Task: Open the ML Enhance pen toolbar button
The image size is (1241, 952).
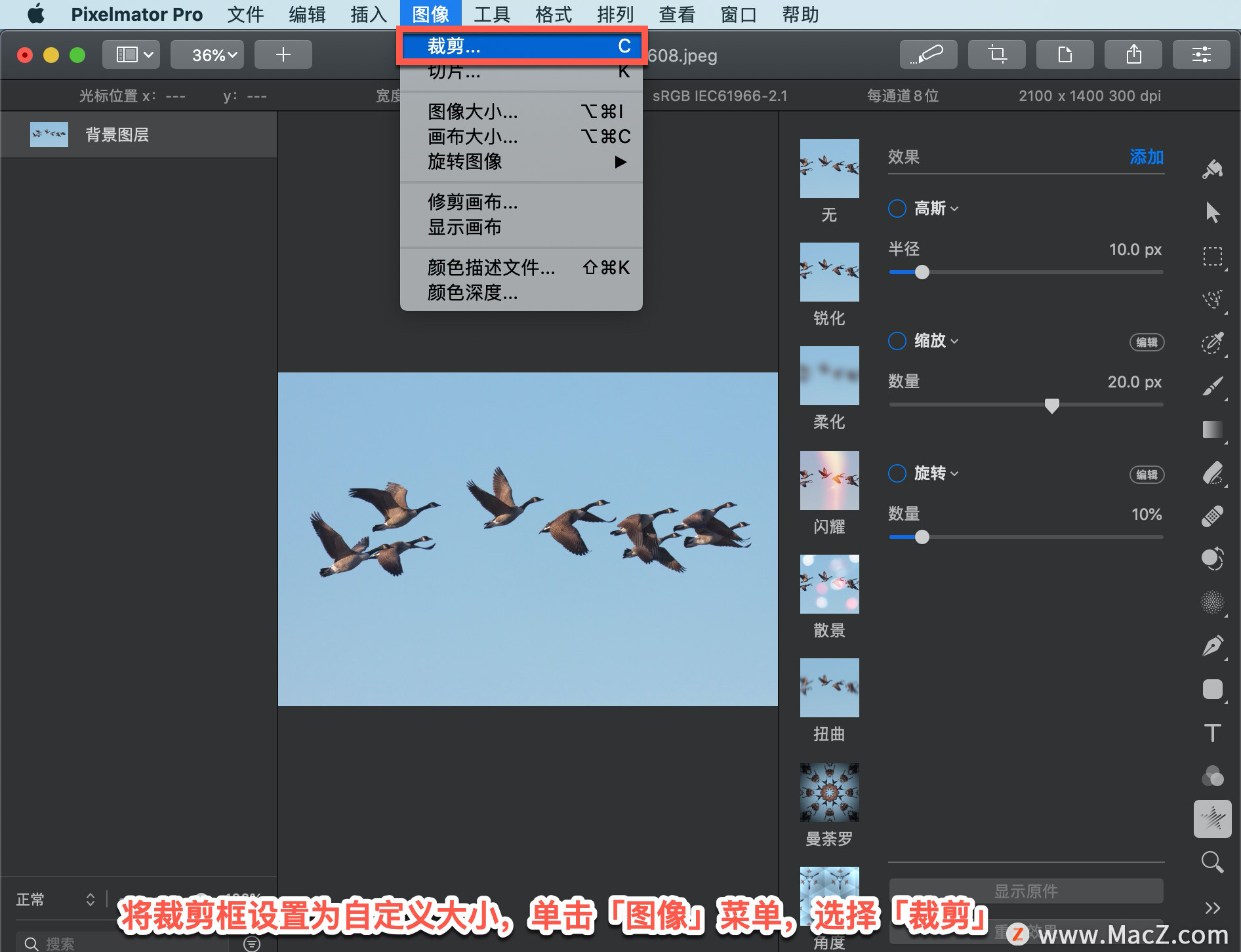Action: click(x=928, y=54)
